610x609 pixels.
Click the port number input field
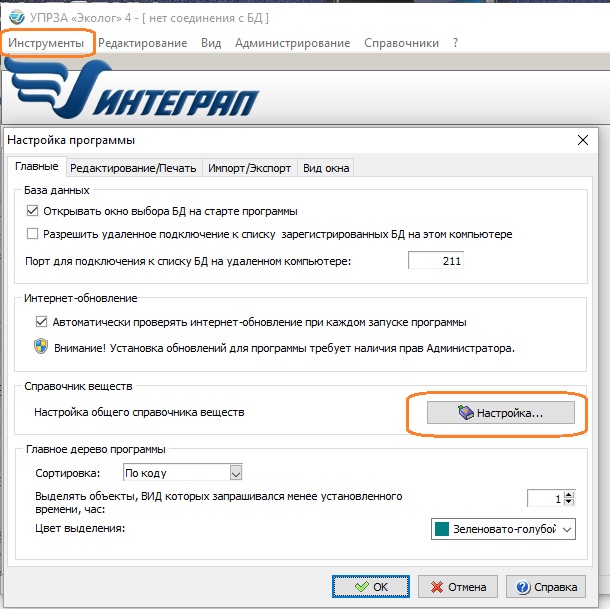tap(435, 261)
